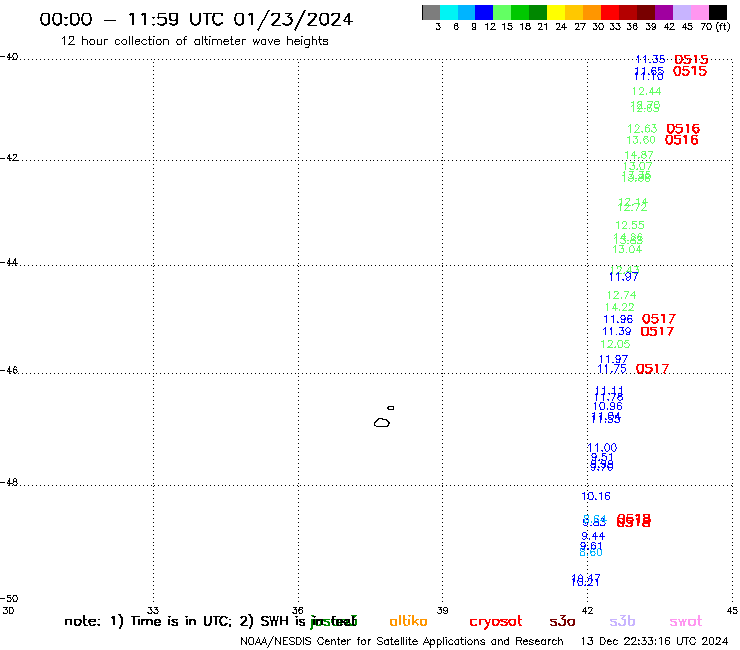Click the wave height value "13.04"
The height and width of the screenshot is (650, 740).
pos(627,249)
